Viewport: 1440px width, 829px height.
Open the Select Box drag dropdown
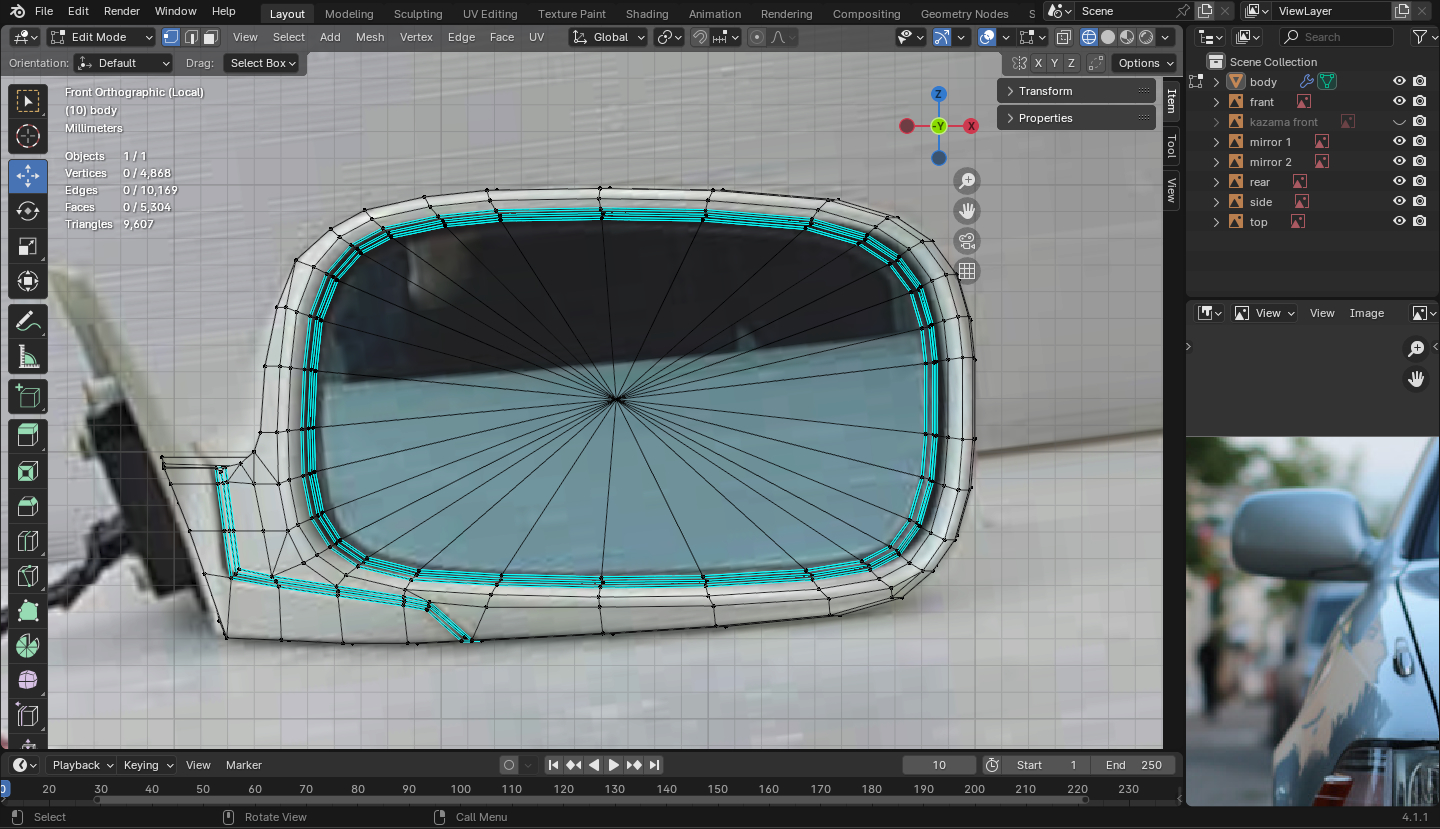point(264,63)
